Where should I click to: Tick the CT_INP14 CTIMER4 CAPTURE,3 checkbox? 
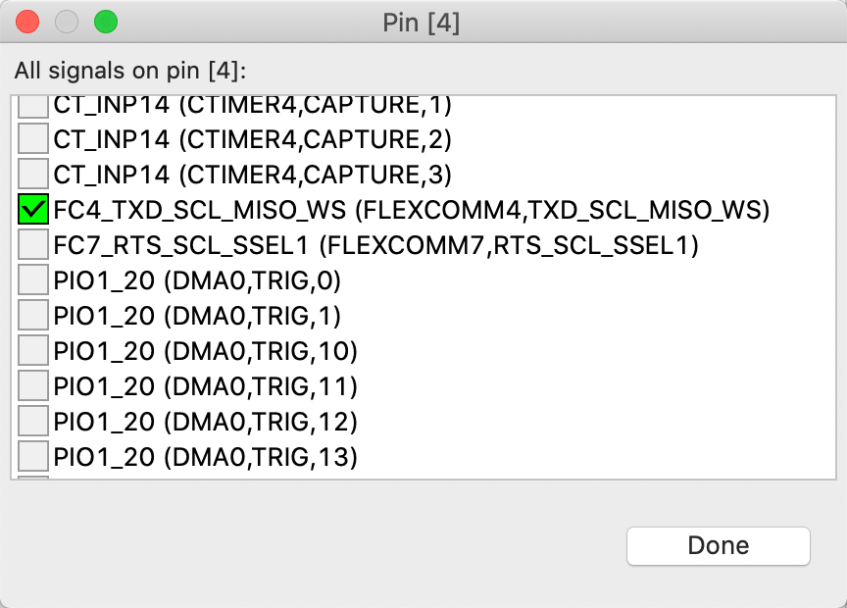click(x=33, y=174)
